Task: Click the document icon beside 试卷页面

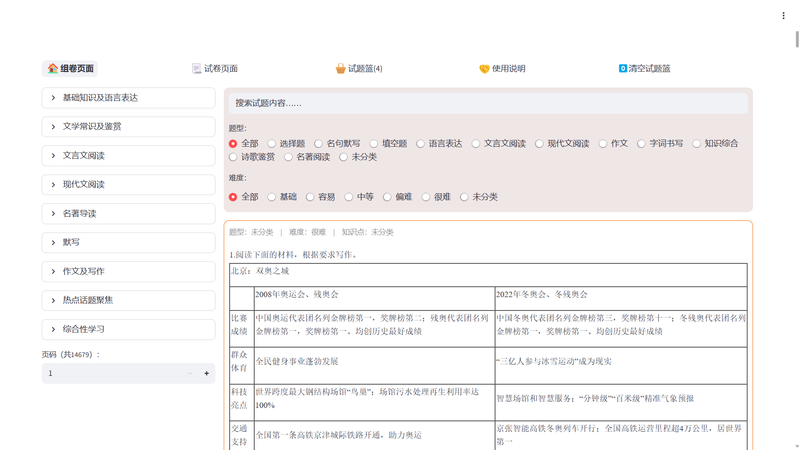Action: [197, 69]
